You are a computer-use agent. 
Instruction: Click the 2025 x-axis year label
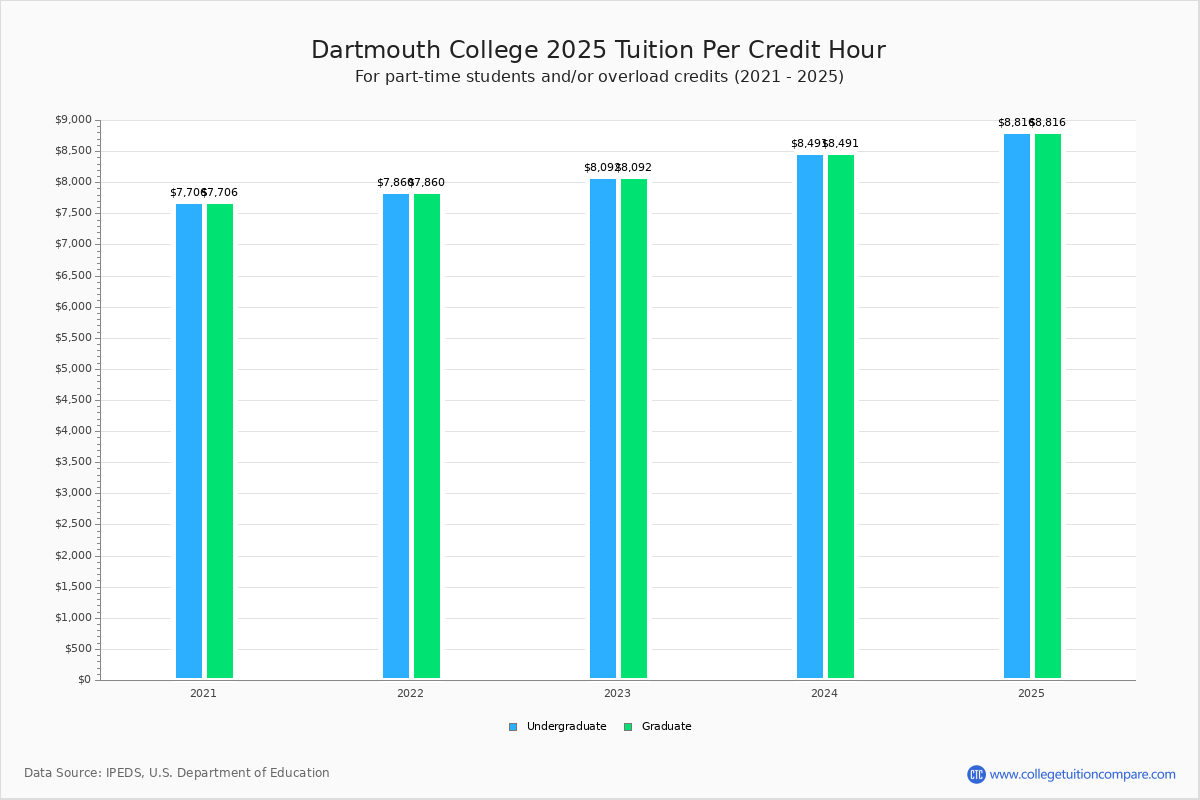pyautogui.click(x=1031, y=693)
